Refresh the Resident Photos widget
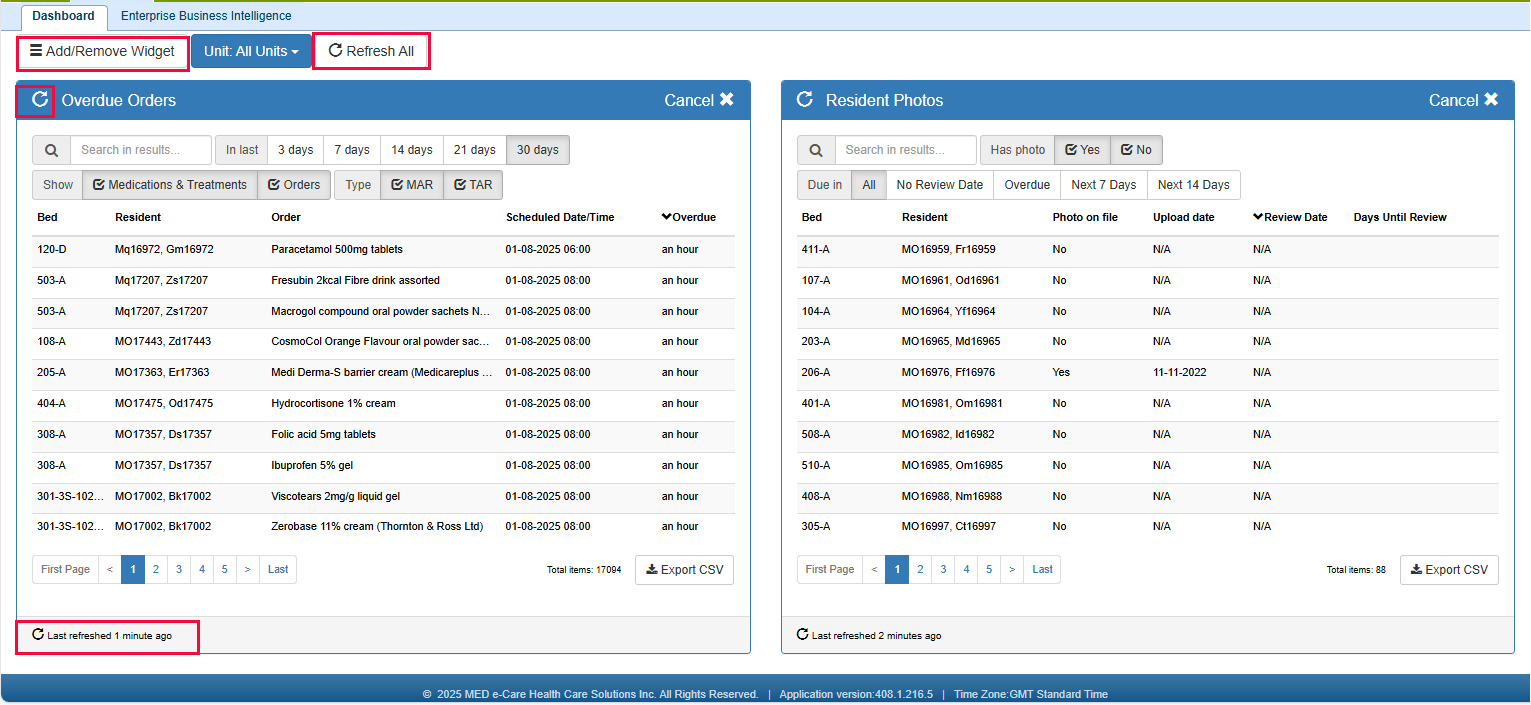Screen dimensions: 1531x705 [804, 100]
